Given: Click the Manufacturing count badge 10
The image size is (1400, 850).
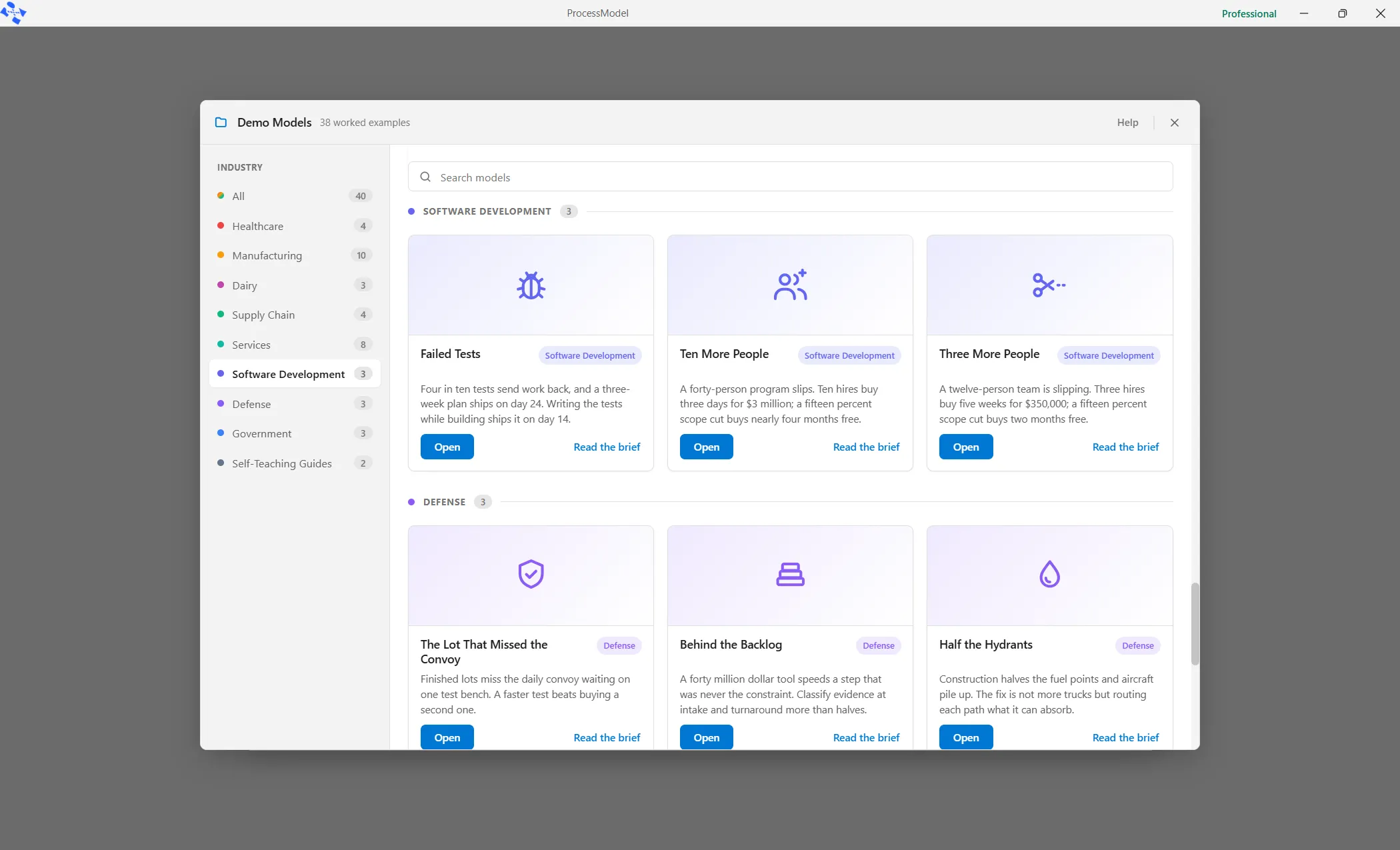Looking at the screenshot, I should point(361,255).
